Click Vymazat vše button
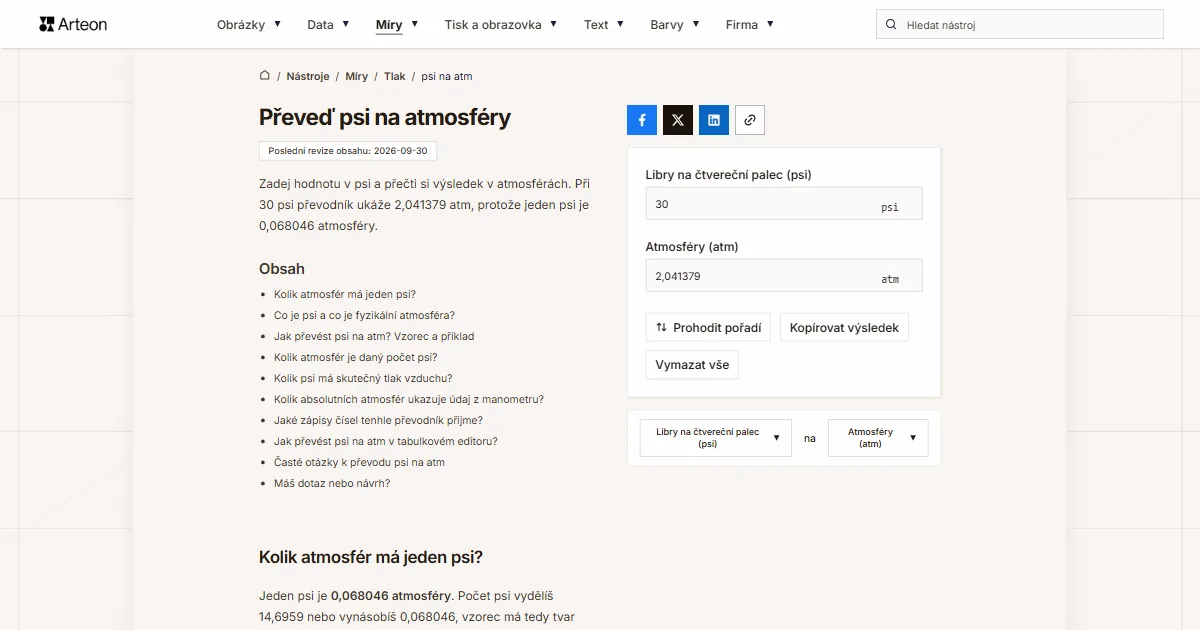Image resolution: width=1200 pixels, height=630 pixels. (692, 365)
